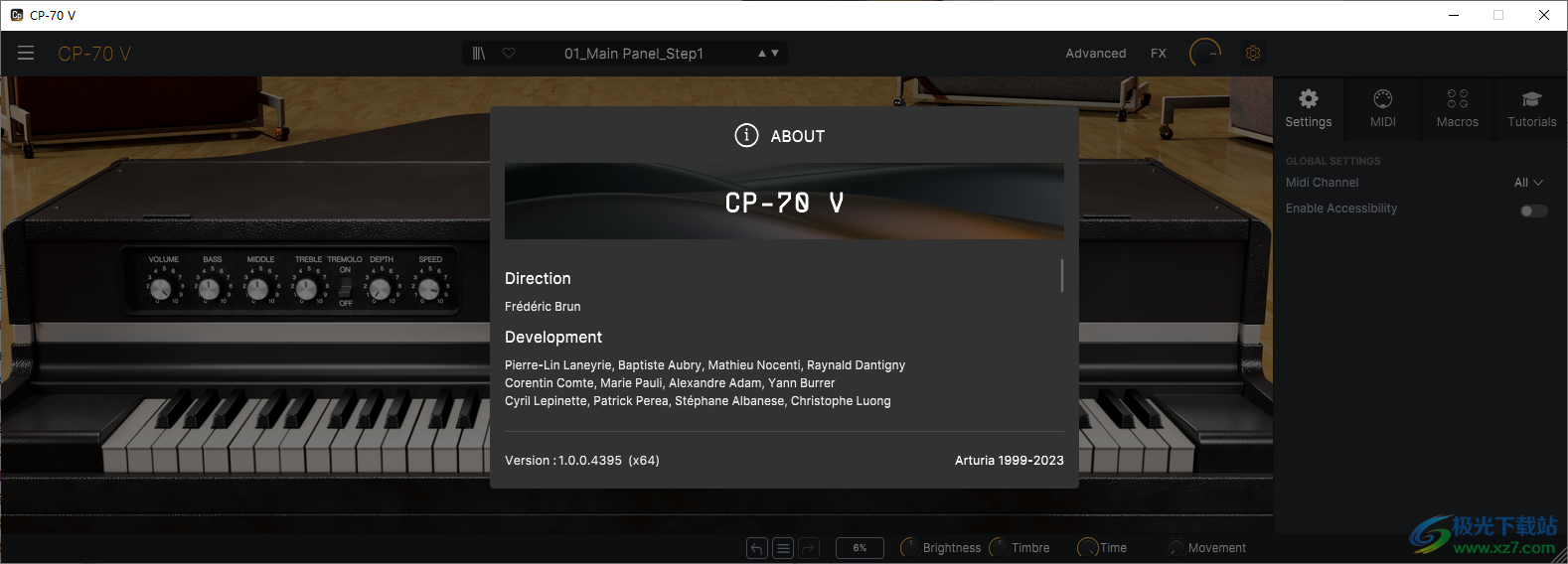Image resolution: width=1568 pixels, height=564 pixels.
Task: Click the master volume knob in top bar
Action: pos(1205,54)
